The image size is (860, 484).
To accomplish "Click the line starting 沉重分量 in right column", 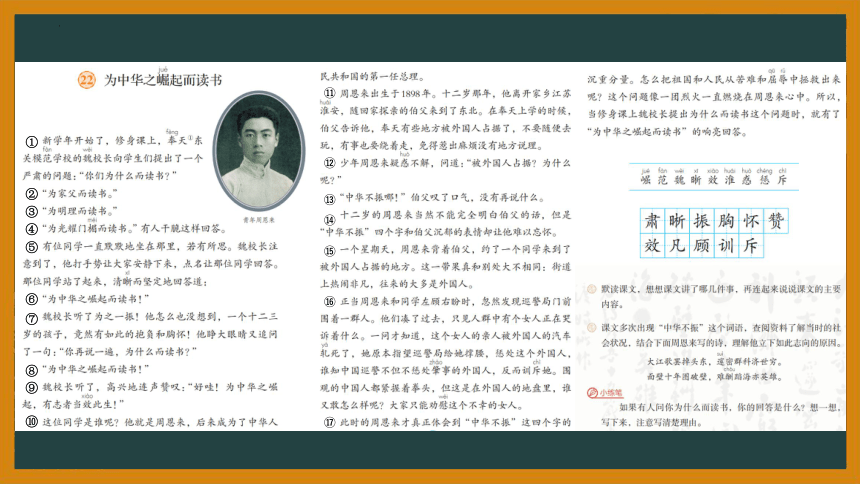I will (714, 80).
